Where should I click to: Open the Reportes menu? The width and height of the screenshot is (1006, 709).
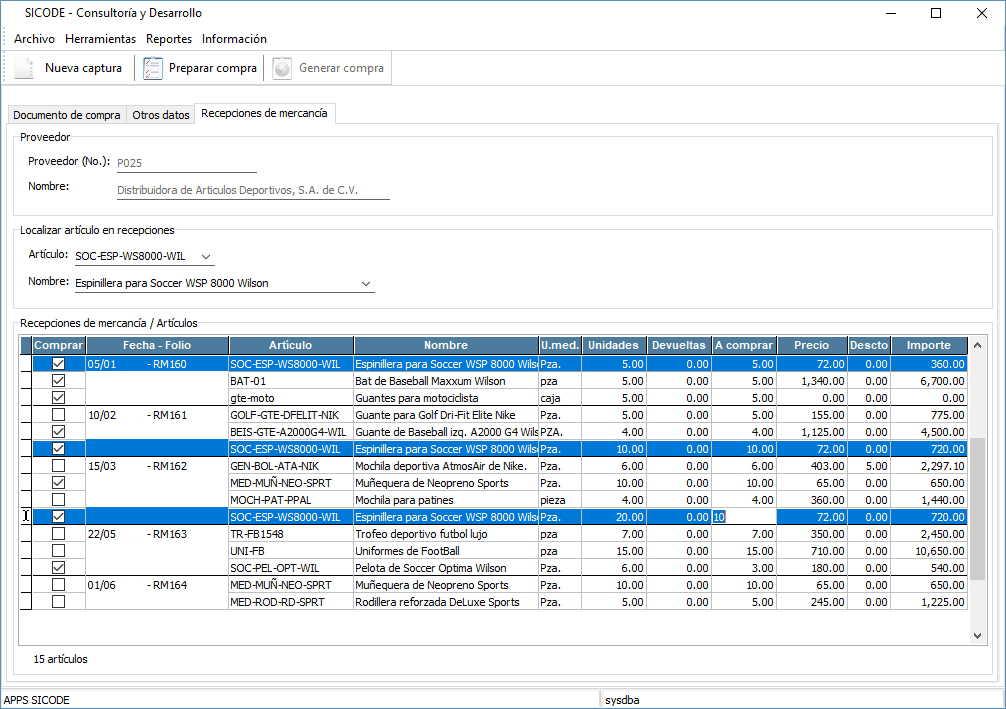tap(169, 39)
